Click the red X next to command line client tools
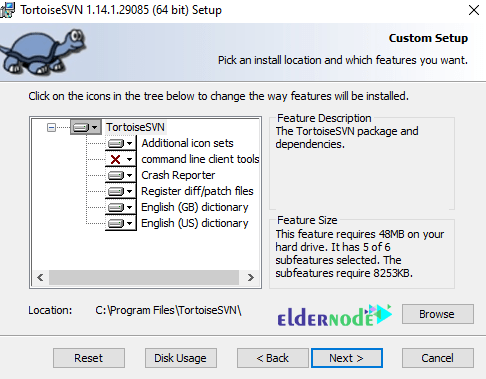486x379 pixels. tap(116, 159)
